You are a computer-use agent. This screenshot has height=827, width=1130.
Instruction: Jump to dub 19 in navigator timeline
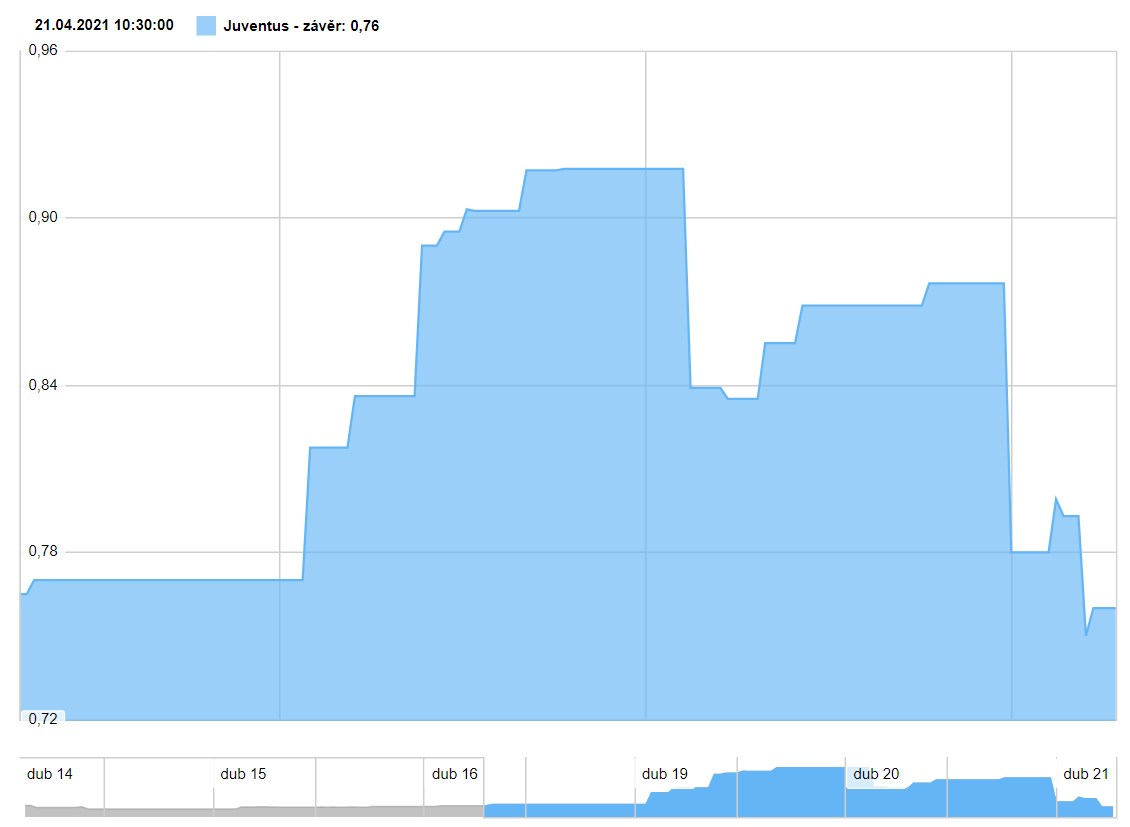click(665, 774)
